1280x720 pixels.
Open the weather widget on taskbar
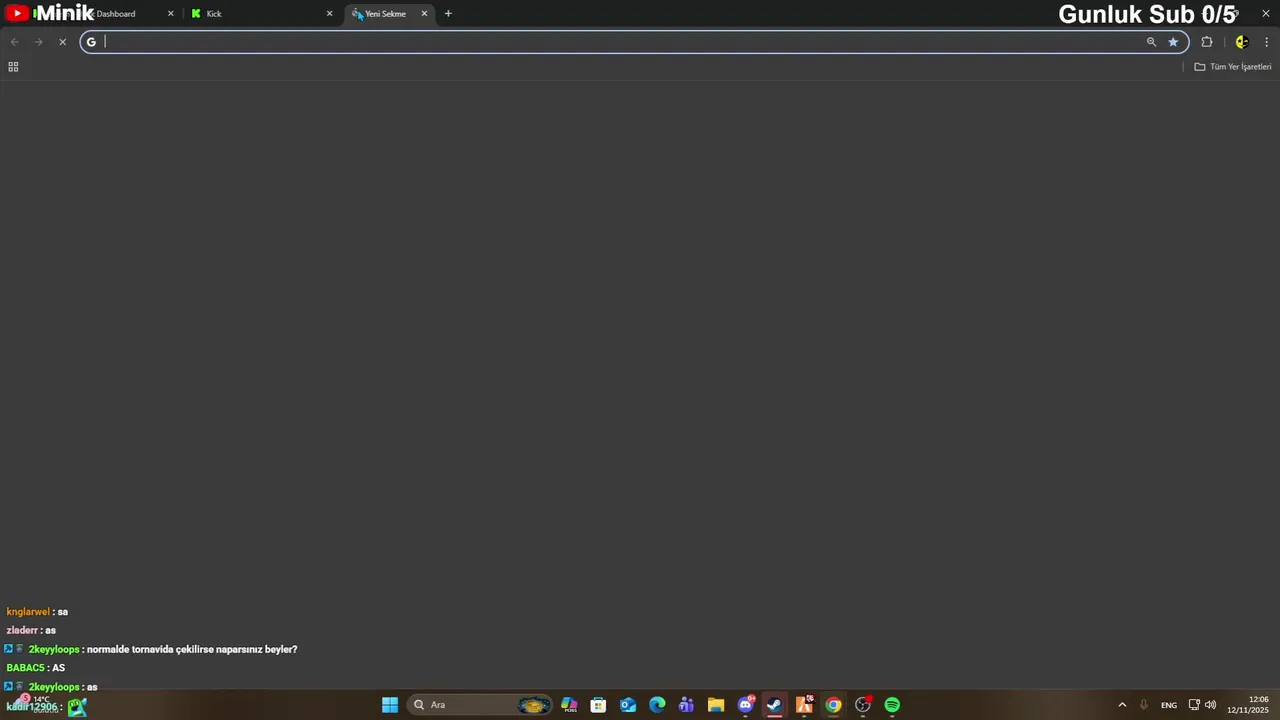[x=36, y=703]
